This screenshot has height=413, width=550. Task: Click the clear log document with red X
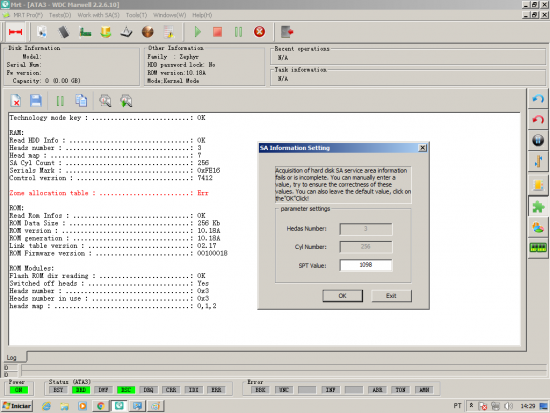coord(16,101)
